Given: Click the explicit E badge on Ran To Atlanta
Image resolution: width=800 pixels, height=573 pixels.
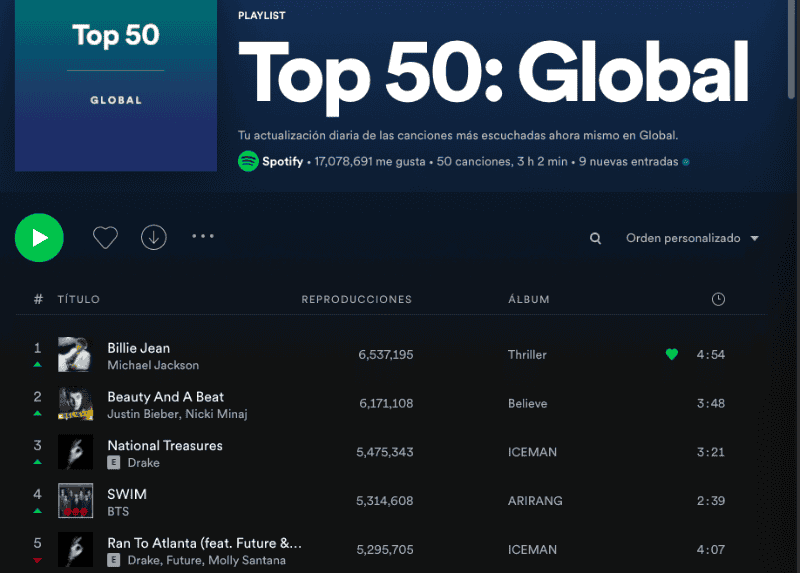Looking at the screenshot, I should tap(114, 560).
